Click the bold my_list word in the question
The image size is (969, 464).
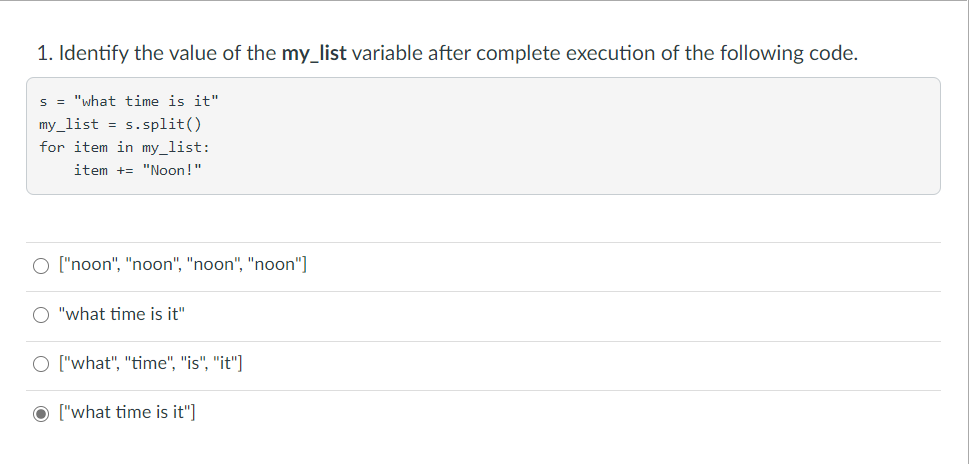[x=314, y=54]
